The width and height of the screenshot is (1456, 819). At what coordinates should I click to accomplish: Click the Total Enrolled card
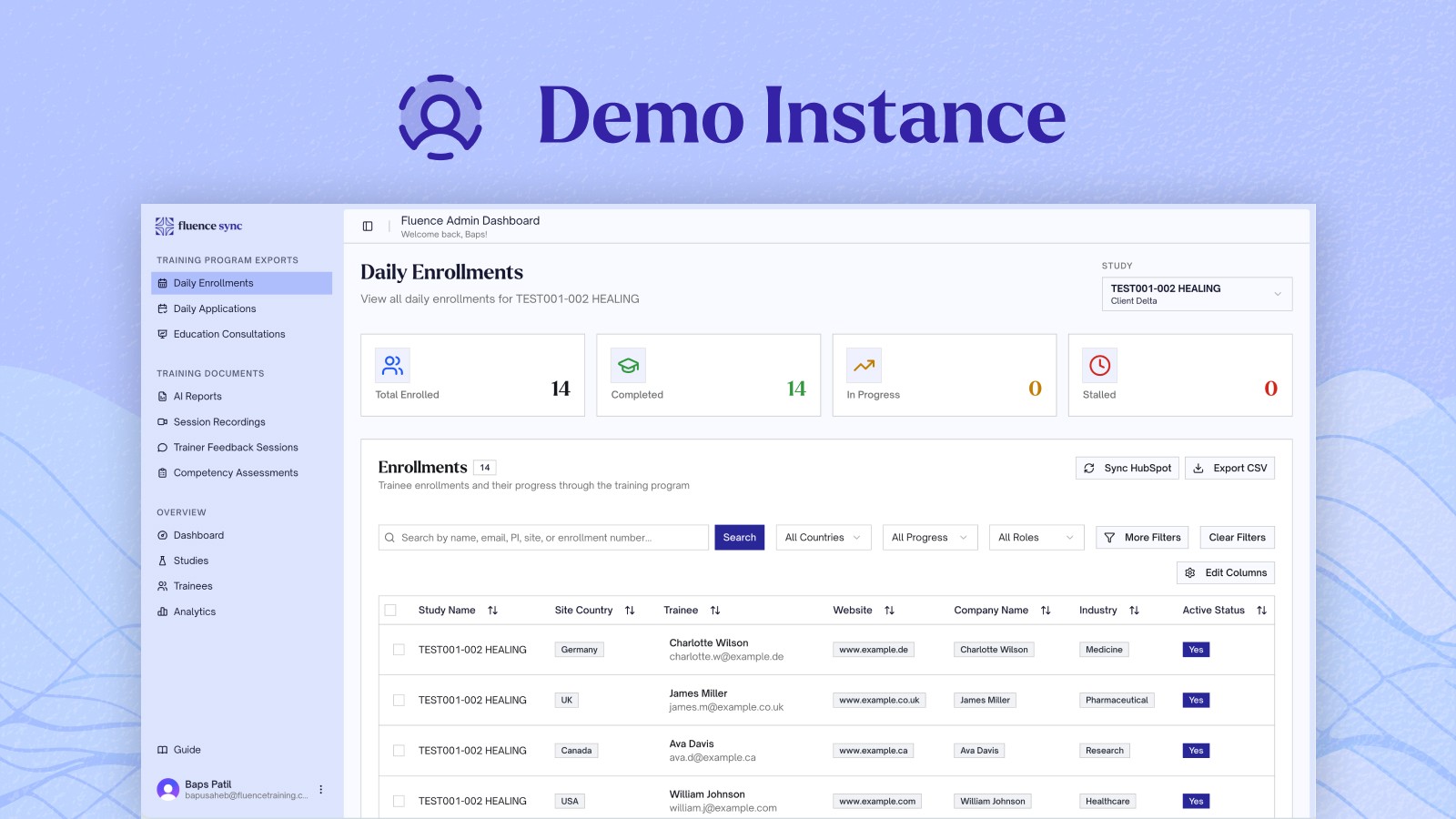tap(472, 375)
